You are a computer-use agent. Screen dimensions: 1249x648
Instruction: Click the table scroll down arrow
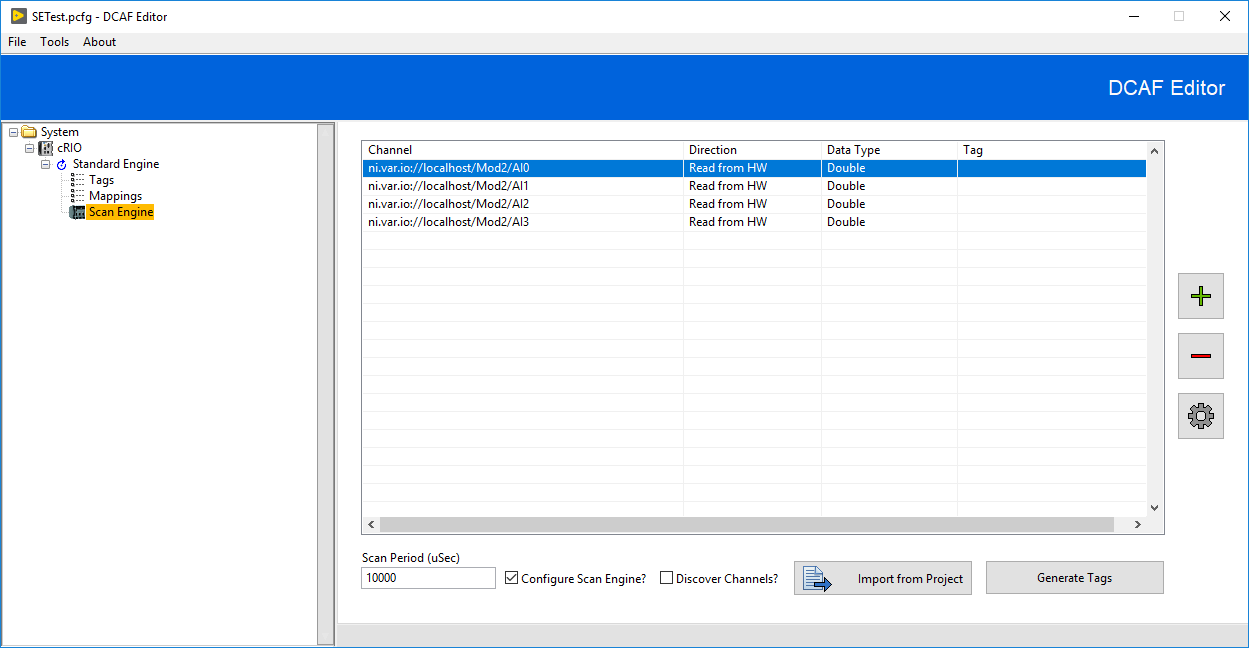point(1155,508)
